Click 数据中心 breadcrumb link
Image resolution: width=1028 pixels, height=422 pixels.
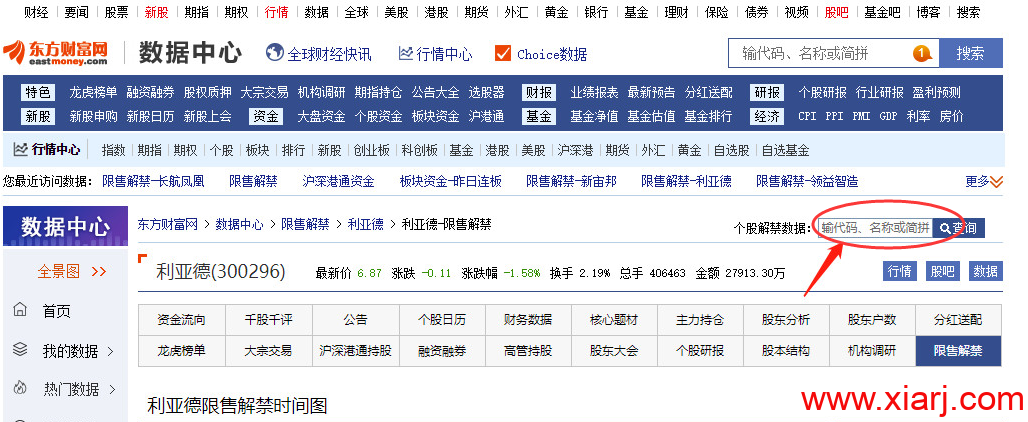click(x=239, y=225)
